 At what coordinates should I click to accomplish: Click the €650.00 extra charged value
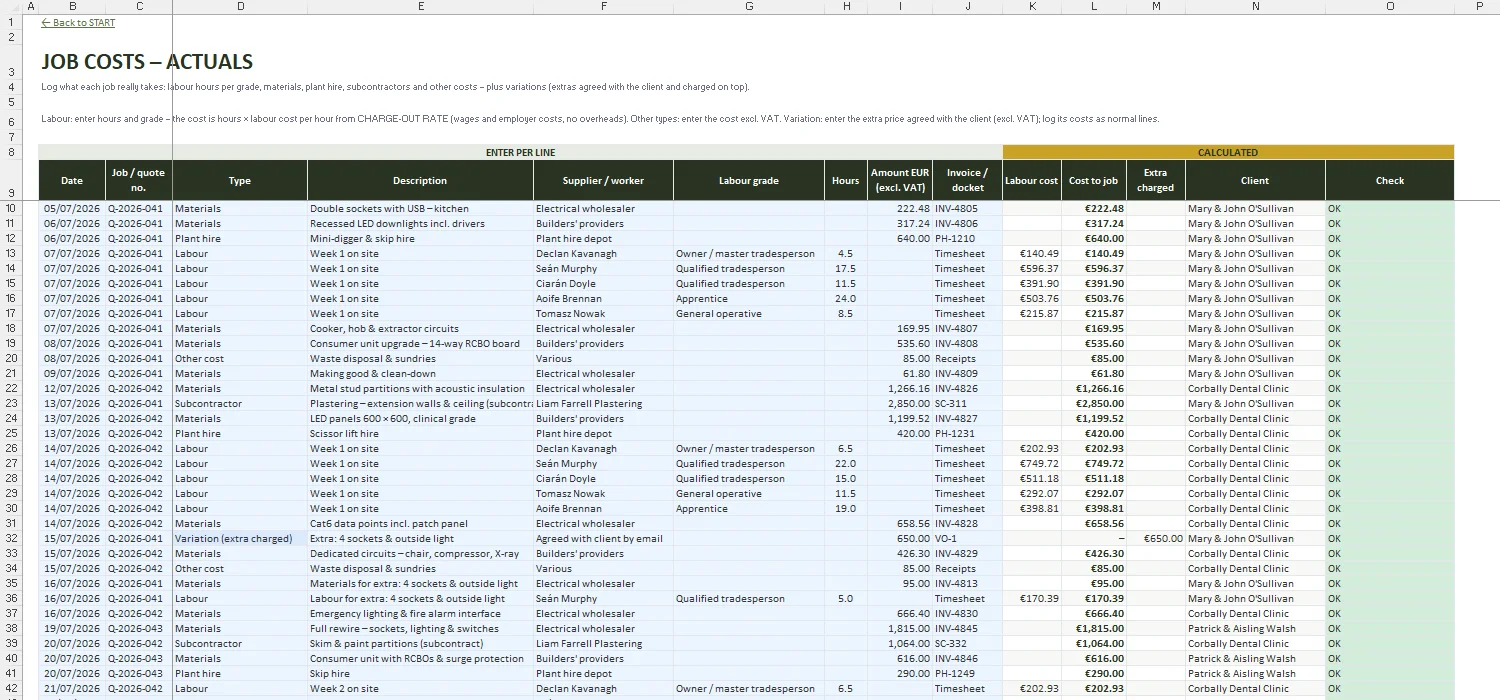pyautogui.click(x=1156, y=539)
